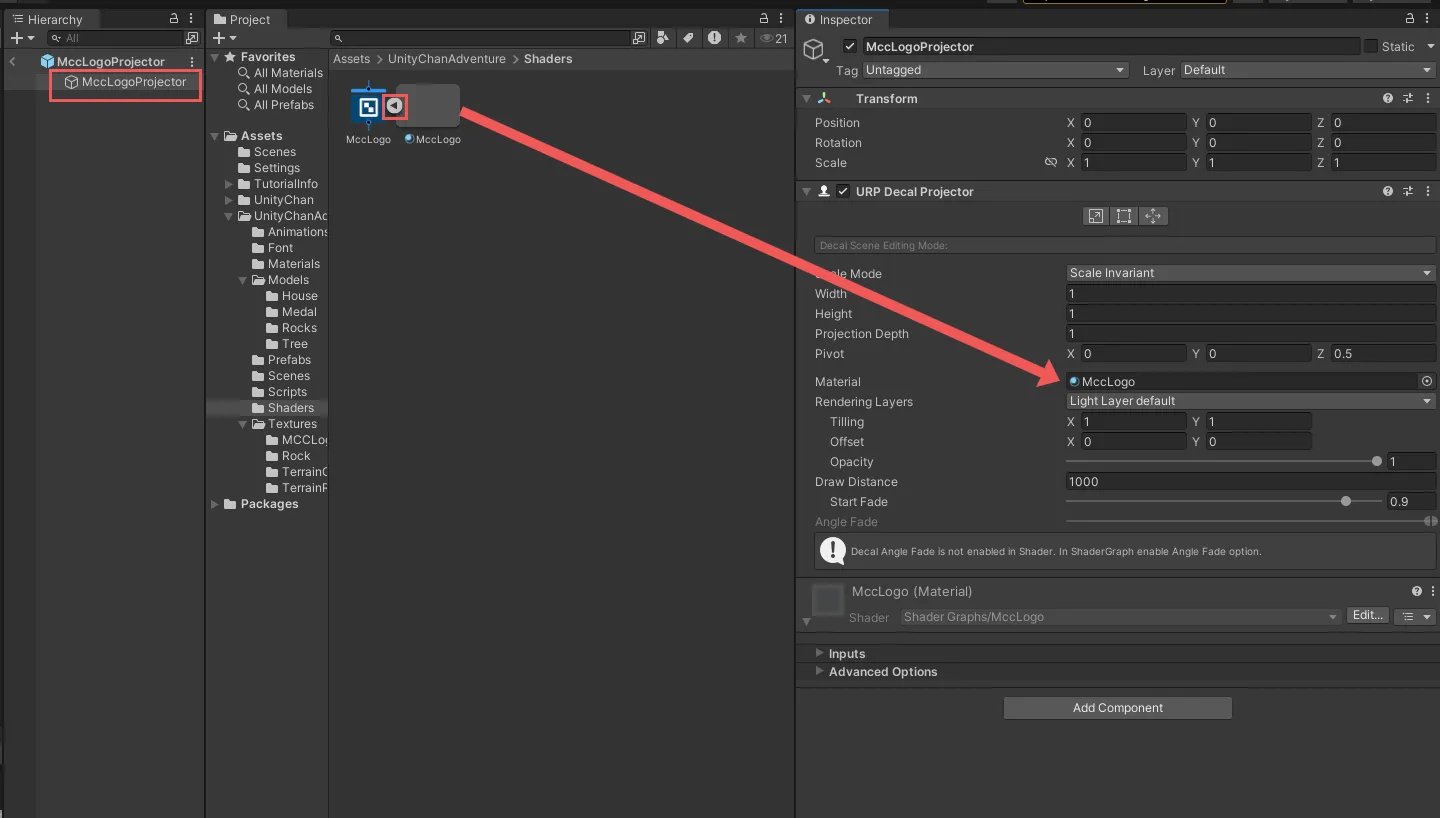1440x818 pixels.
Task: Disable the URP Decal Projector component checkbox
Action: [843, 191]
